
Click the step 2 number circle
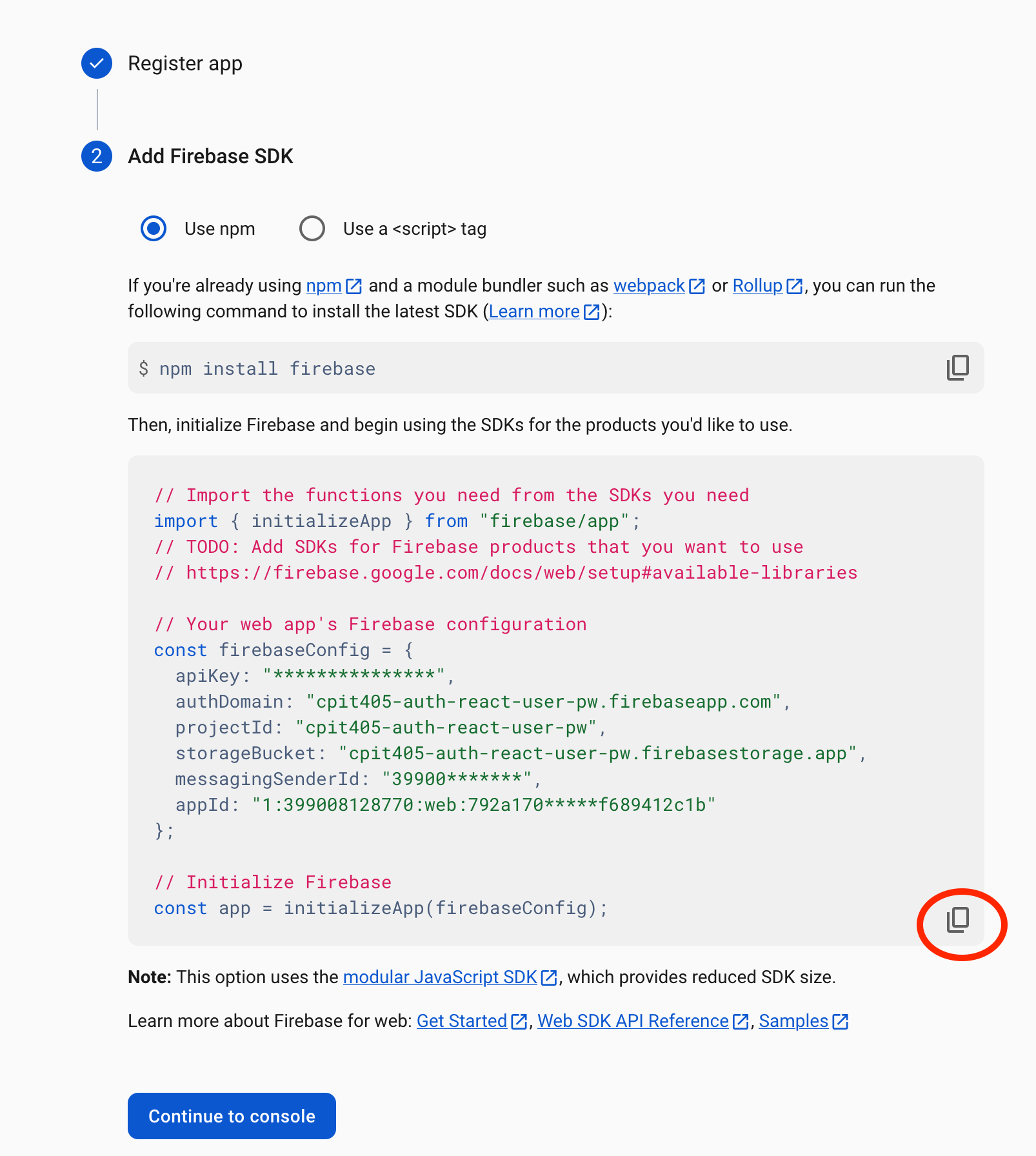tap(97, 156)
